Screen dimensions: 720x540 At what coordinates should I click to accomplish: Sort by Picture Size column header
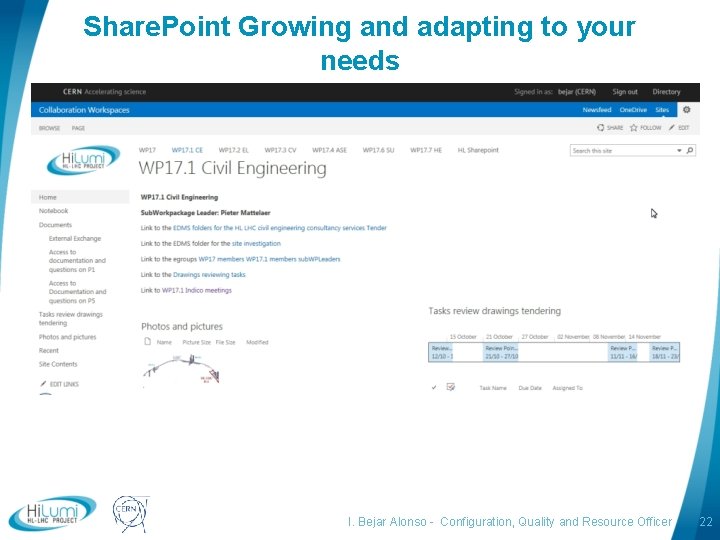pyautogui.click(x=197, y=342)
